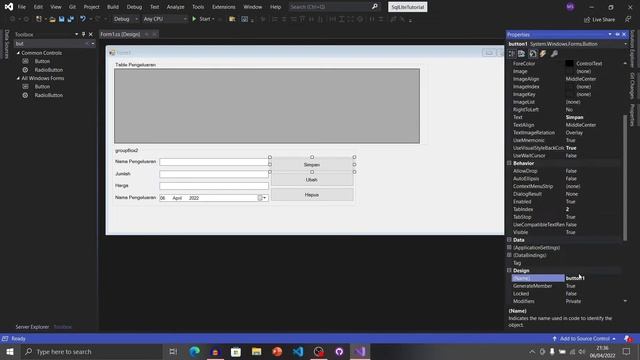The image size is (640, 360).
Task: Switch to Server Explorer tab
Action: pyautogui.click(x=32, y=327)
